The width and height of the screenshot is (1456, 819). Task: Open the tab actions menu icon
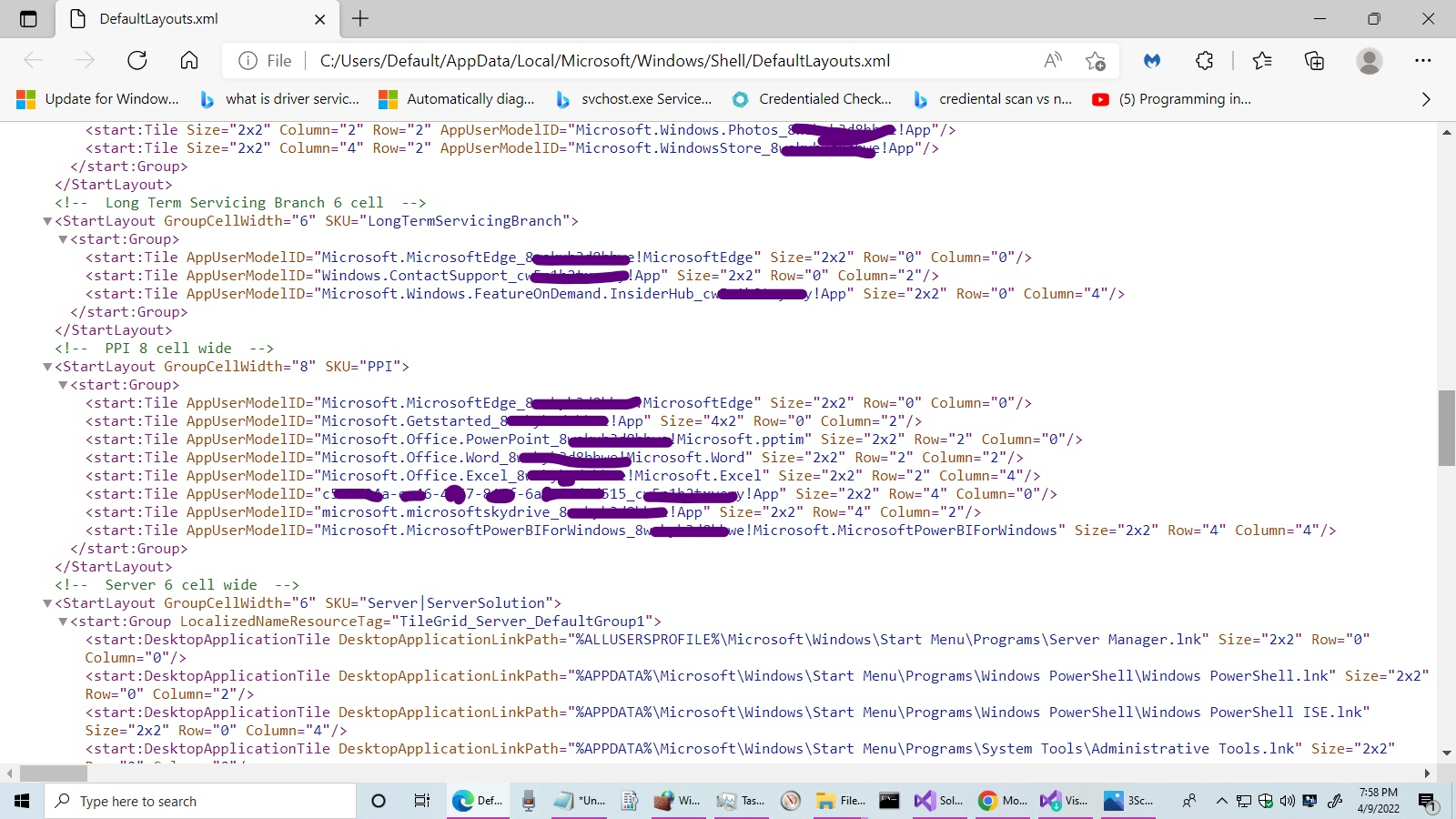point(28,19)
